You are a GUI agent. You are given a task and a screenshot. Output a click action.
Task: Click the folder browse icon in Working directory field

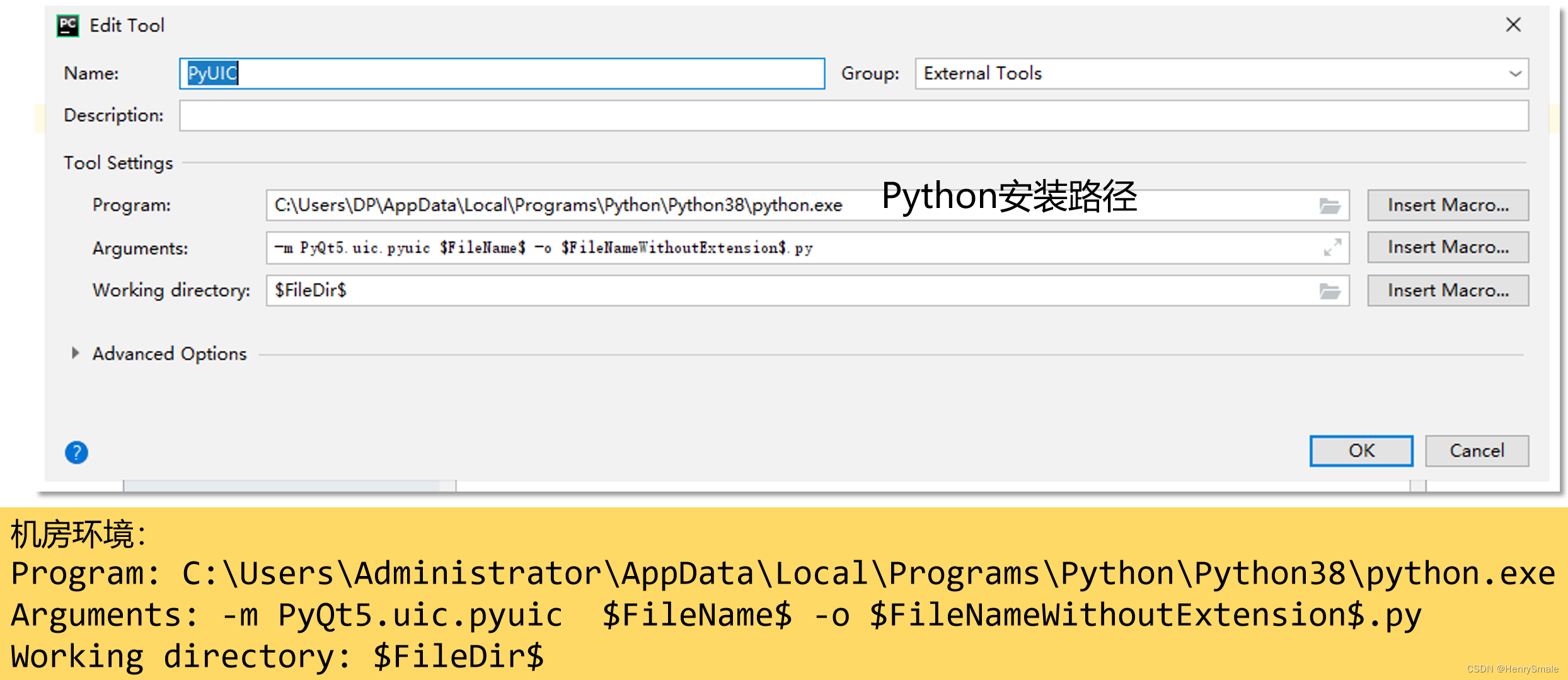[x=1329, y=291]
